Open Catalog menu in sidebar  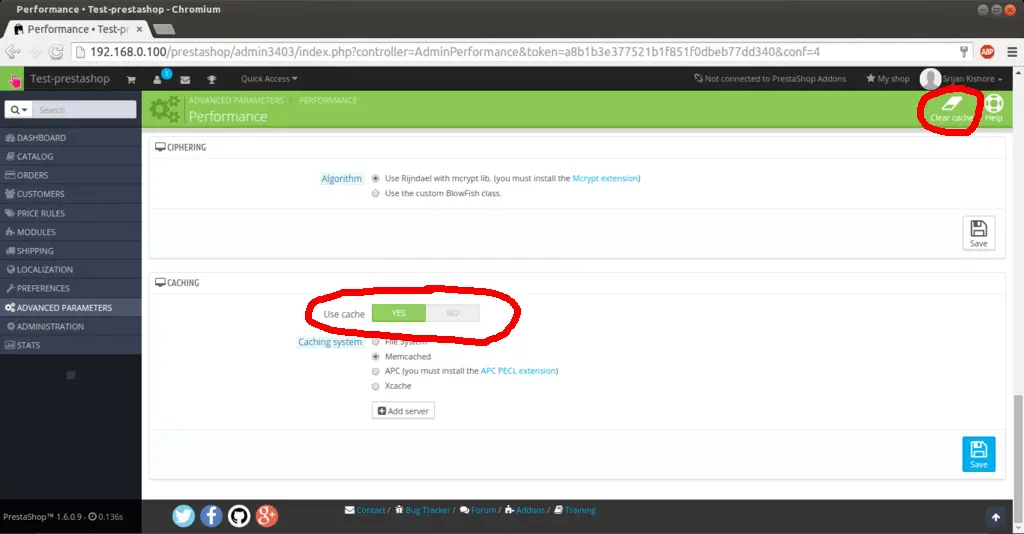pos(71,157)
